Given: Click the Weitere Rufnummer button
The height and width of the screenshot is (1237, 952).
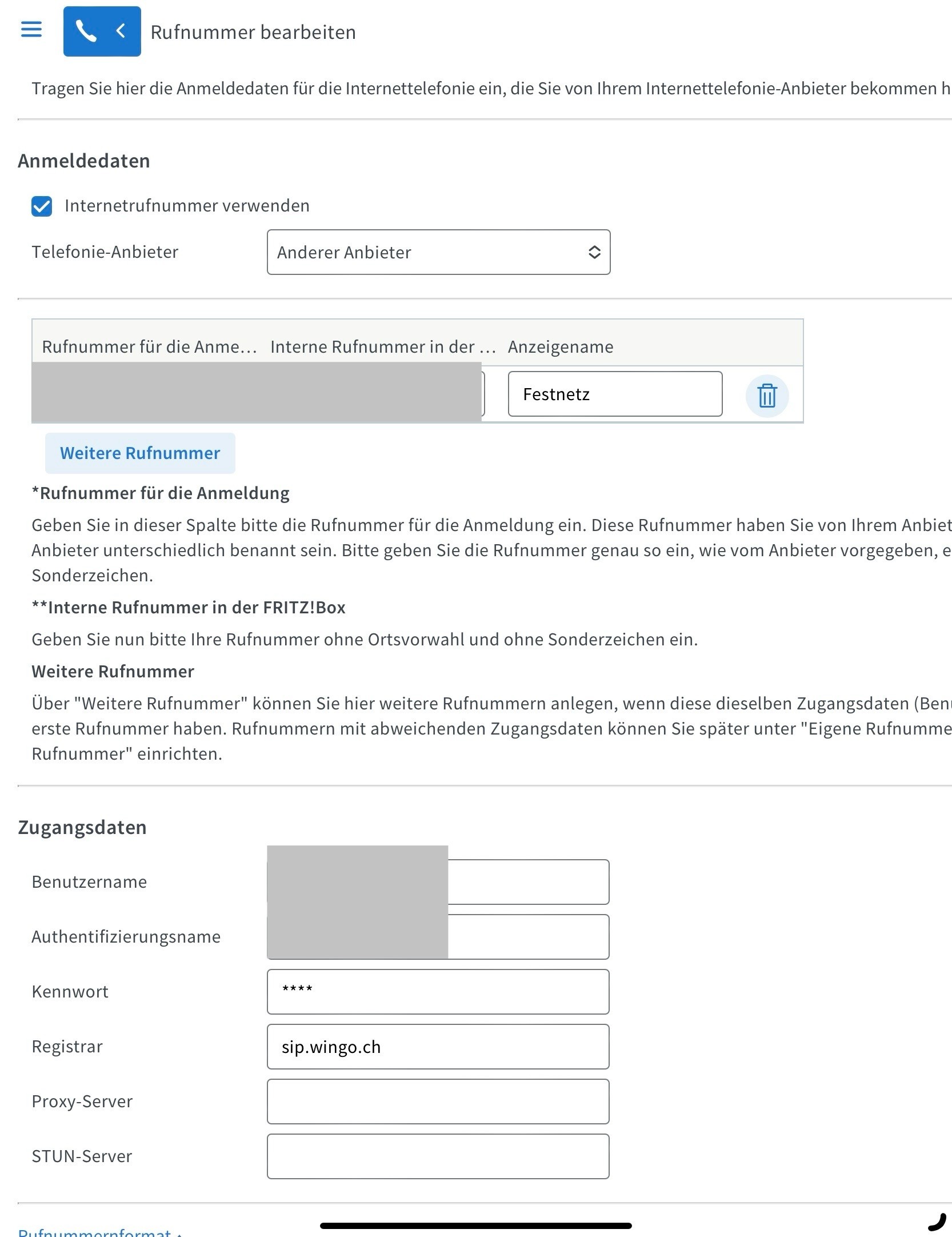Looking at the screenshot, I should click(140, 453).
